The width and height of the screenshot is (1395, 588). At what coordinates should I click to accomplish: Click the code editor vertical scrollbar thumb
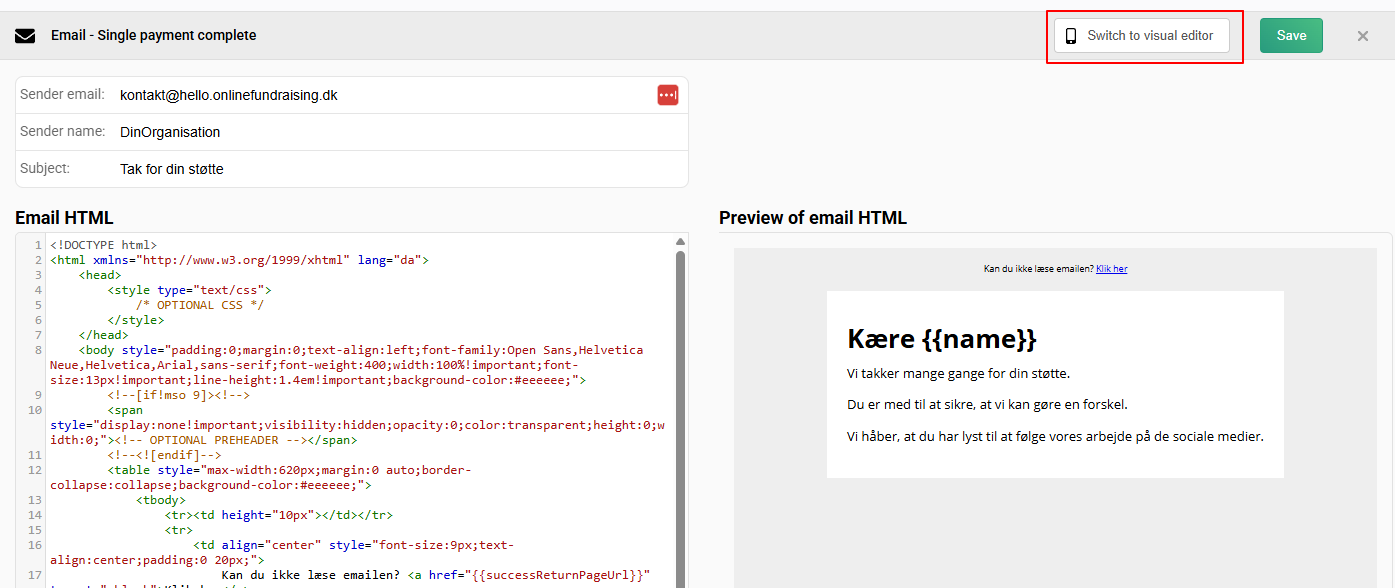tap(680, 420)
